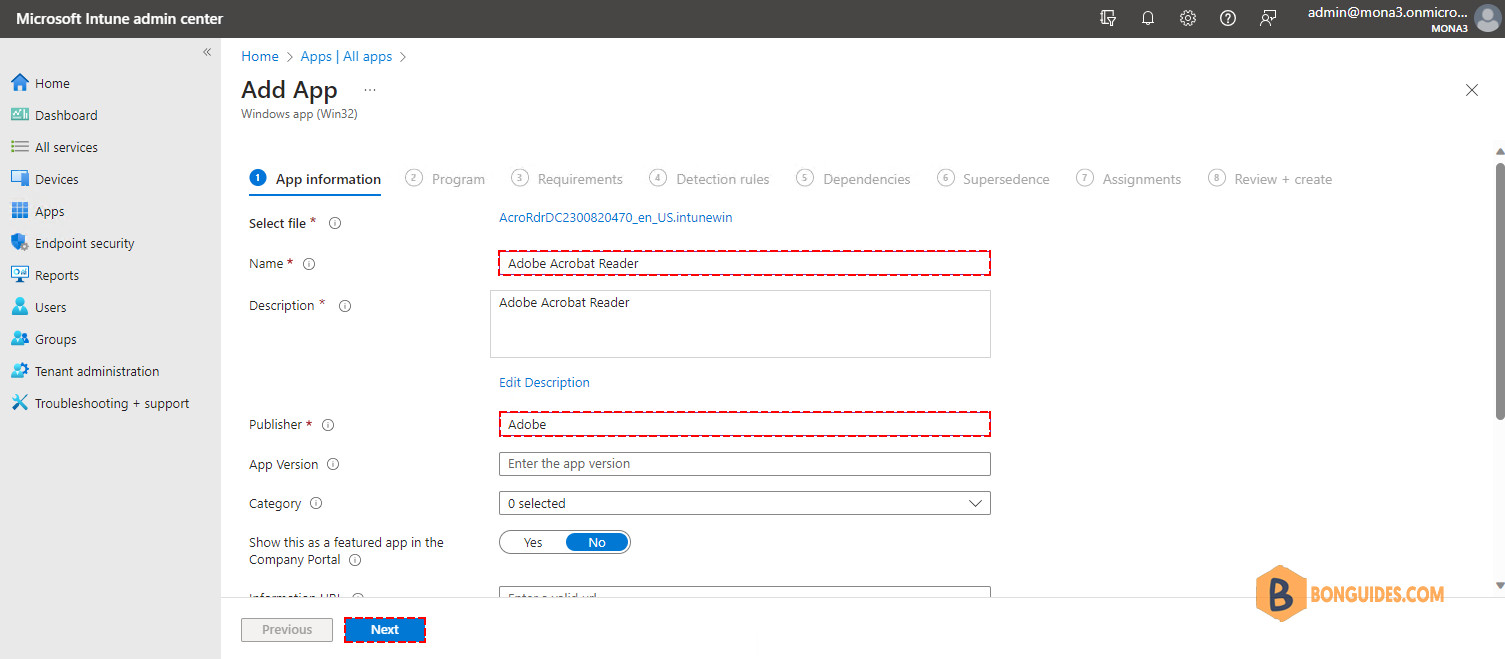Screen dimensions: 1505x659
Task: Switch to Program step
Action: (x=445, y=179)
